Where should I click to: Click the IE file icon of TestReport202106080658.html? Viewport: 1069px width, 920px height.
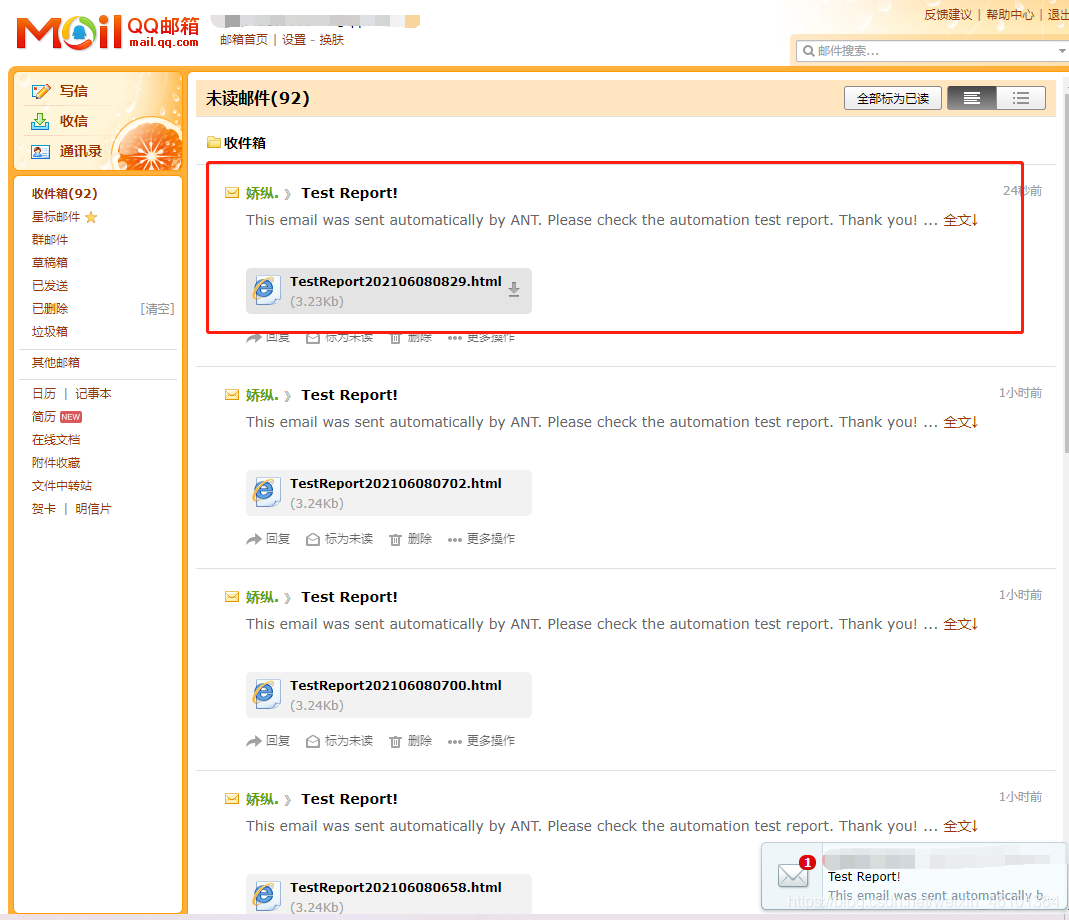pyautogui.click(x=266, y=896)
